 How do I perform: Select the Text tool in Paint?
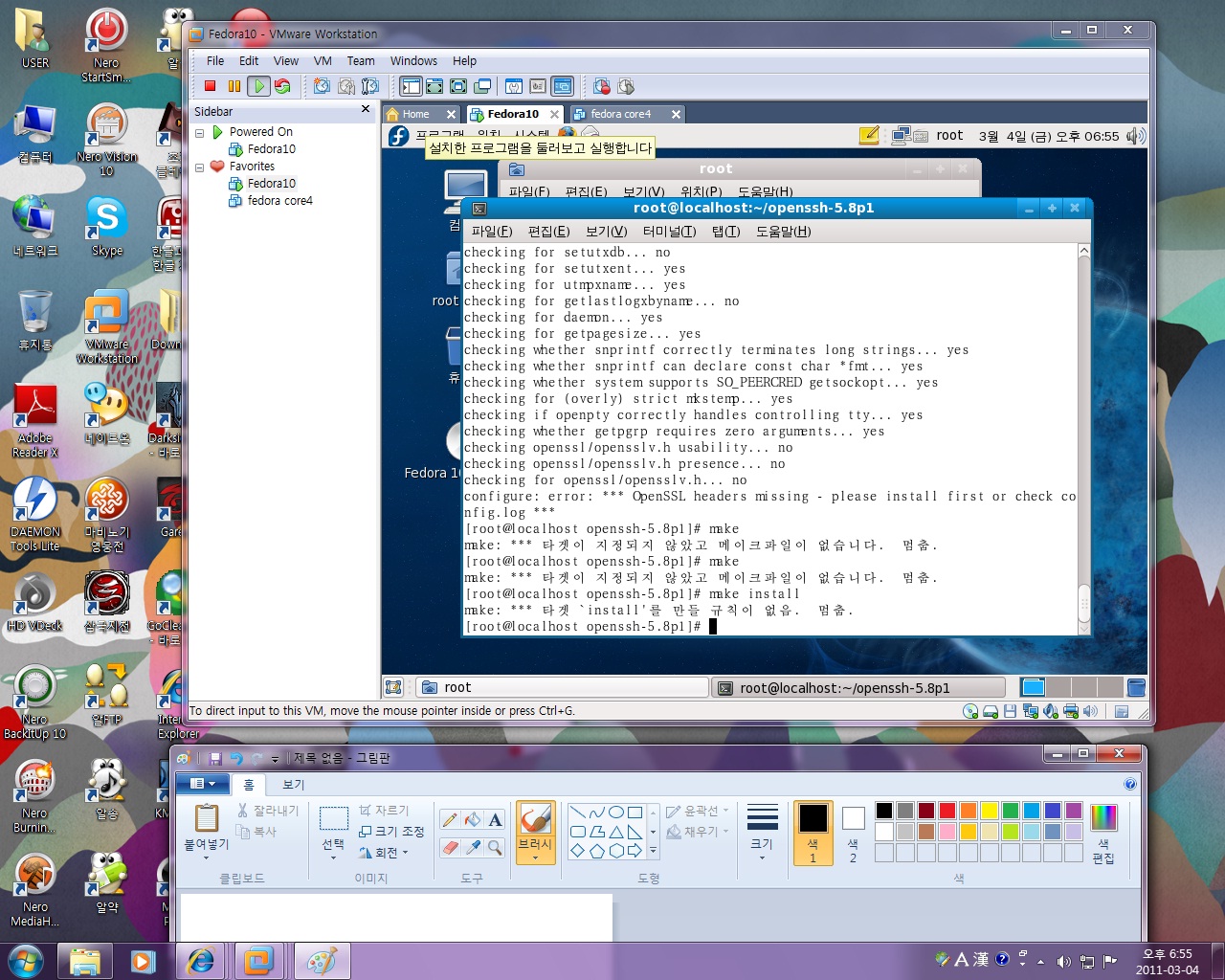click(x=495, y=819)
